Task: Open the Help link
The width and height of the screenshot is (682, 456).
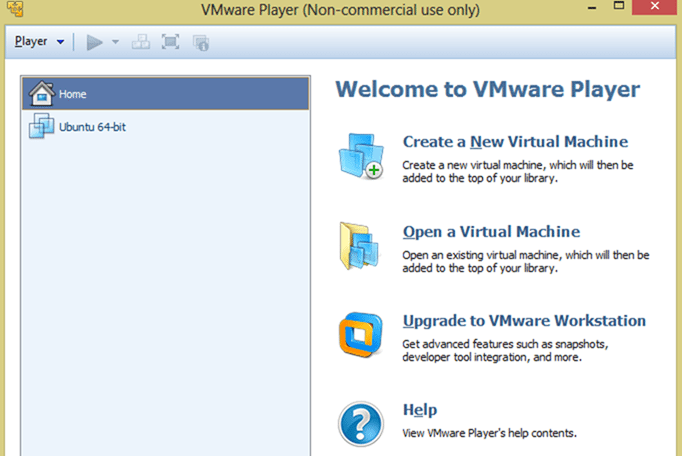Action: [420, 410]
